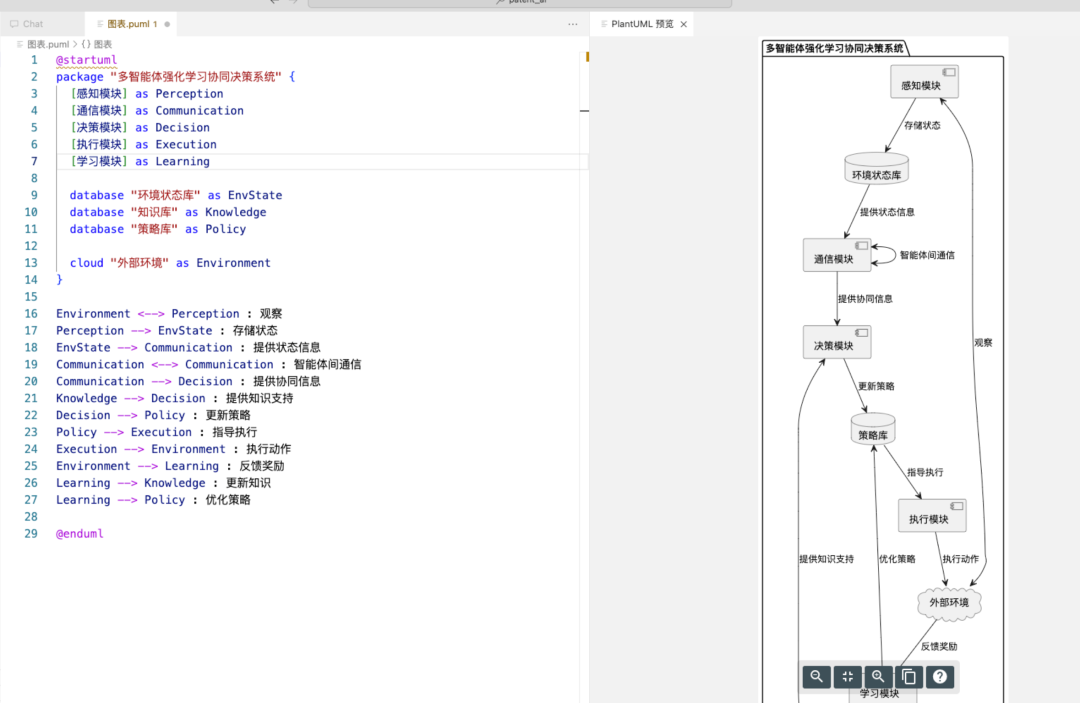This screenshot has height=703, width=1080.
Task: Click the unsaved dot on 图表.puml tab
Action: (167, 24)
